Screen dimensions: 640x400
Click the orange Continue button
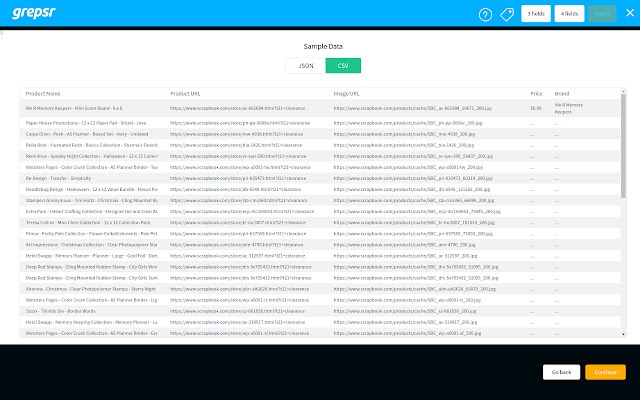pyautogui.click(x=605, y=372)
